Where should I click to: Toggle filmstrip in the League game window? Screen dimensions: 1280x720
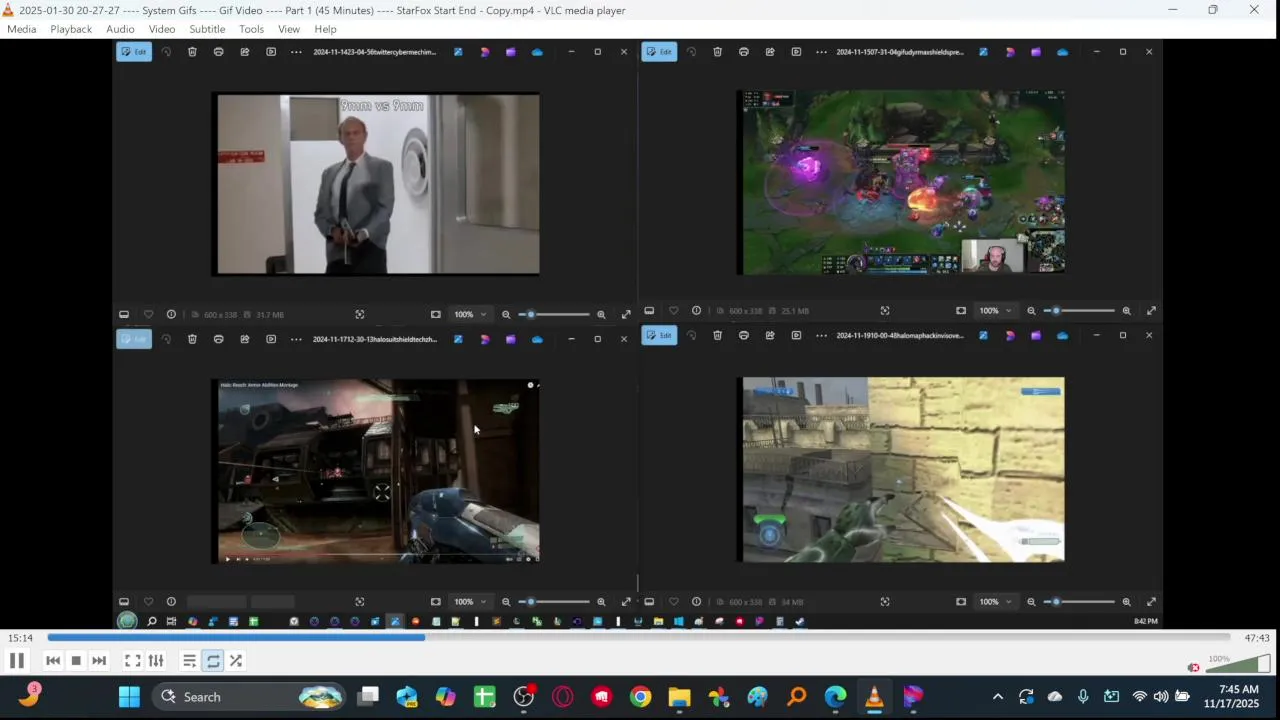[x=649, y=310]
